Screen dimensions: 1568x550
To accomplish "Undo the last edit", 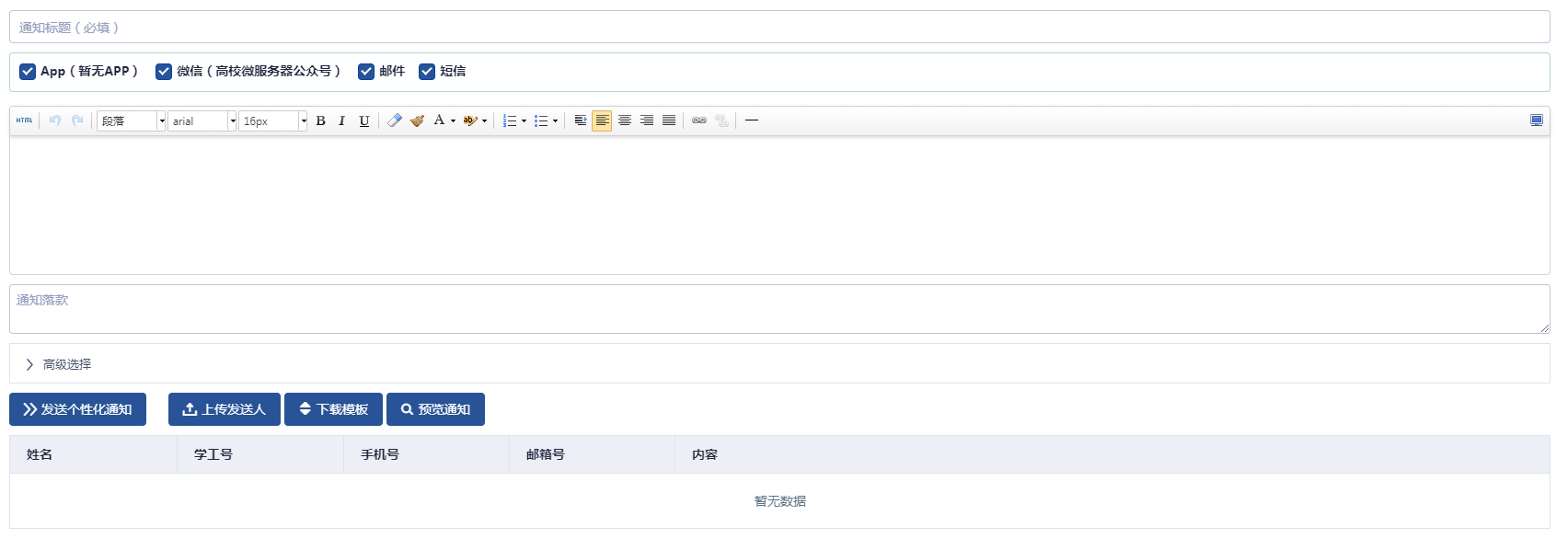I will coord(55,120).
